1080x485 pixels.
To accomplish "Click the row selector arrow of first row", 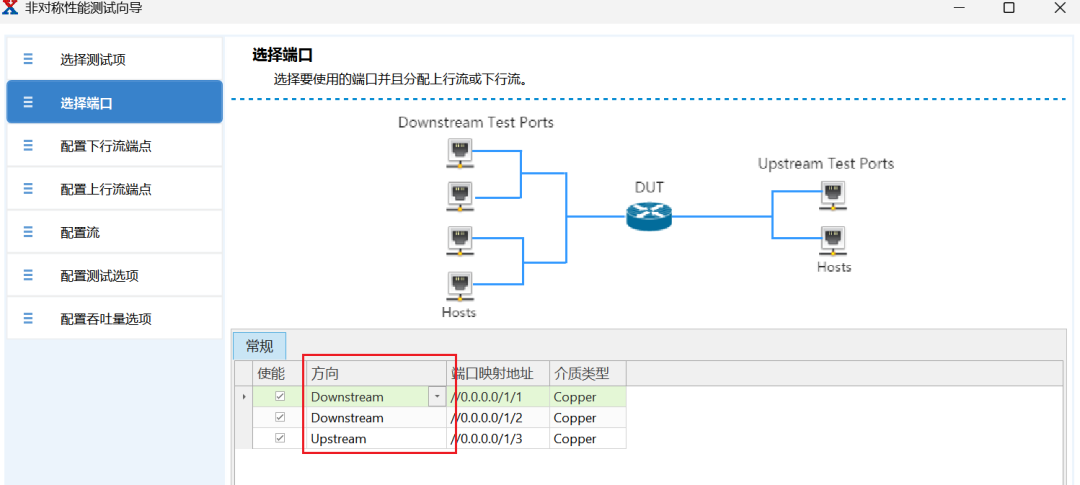I will click(242, 397).
